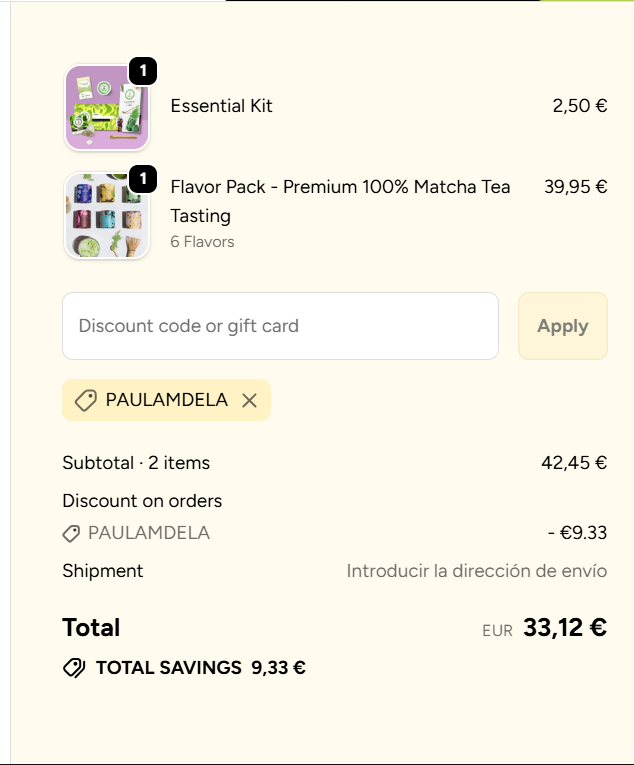Click the shipping address prompt text
Screen dimensions: 634x765
point(476,571)
